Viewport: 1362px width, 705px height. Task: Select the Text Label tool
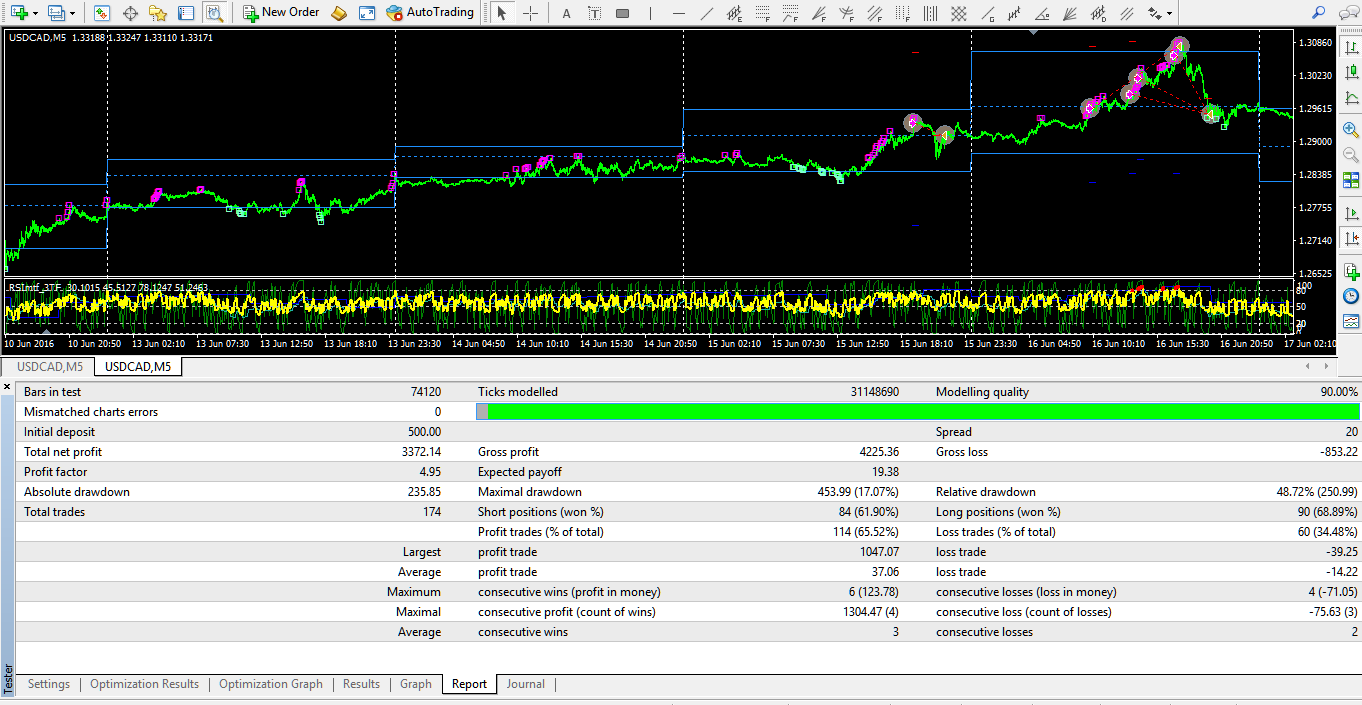coord(595,13)
